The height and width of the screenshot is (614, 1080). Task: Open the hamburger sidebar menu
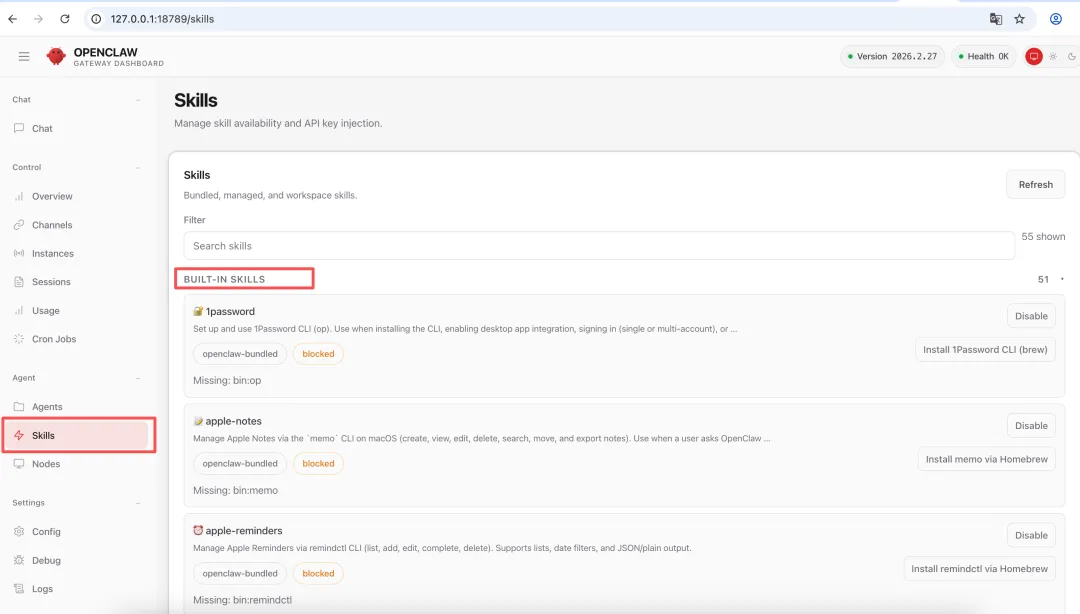[24, 57]
